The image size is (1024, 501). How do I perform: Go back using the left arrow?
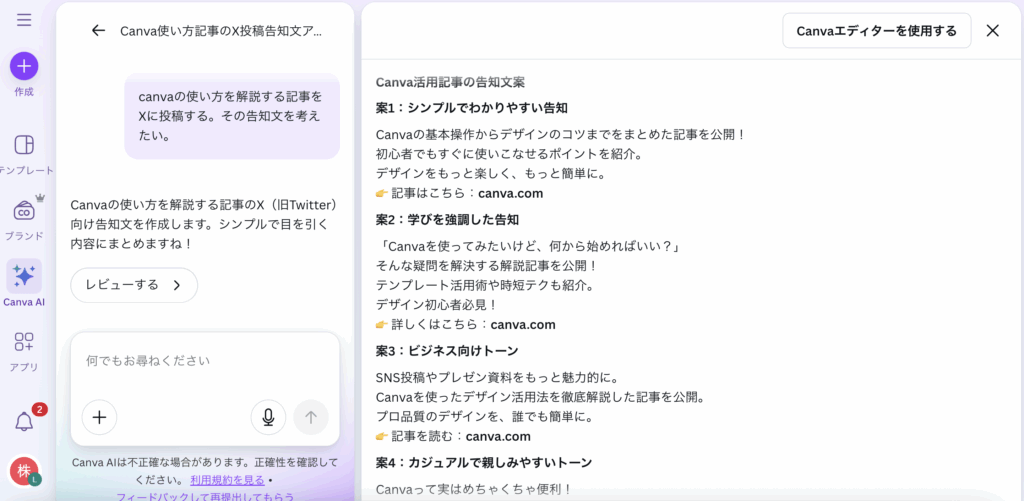[98, 31]
